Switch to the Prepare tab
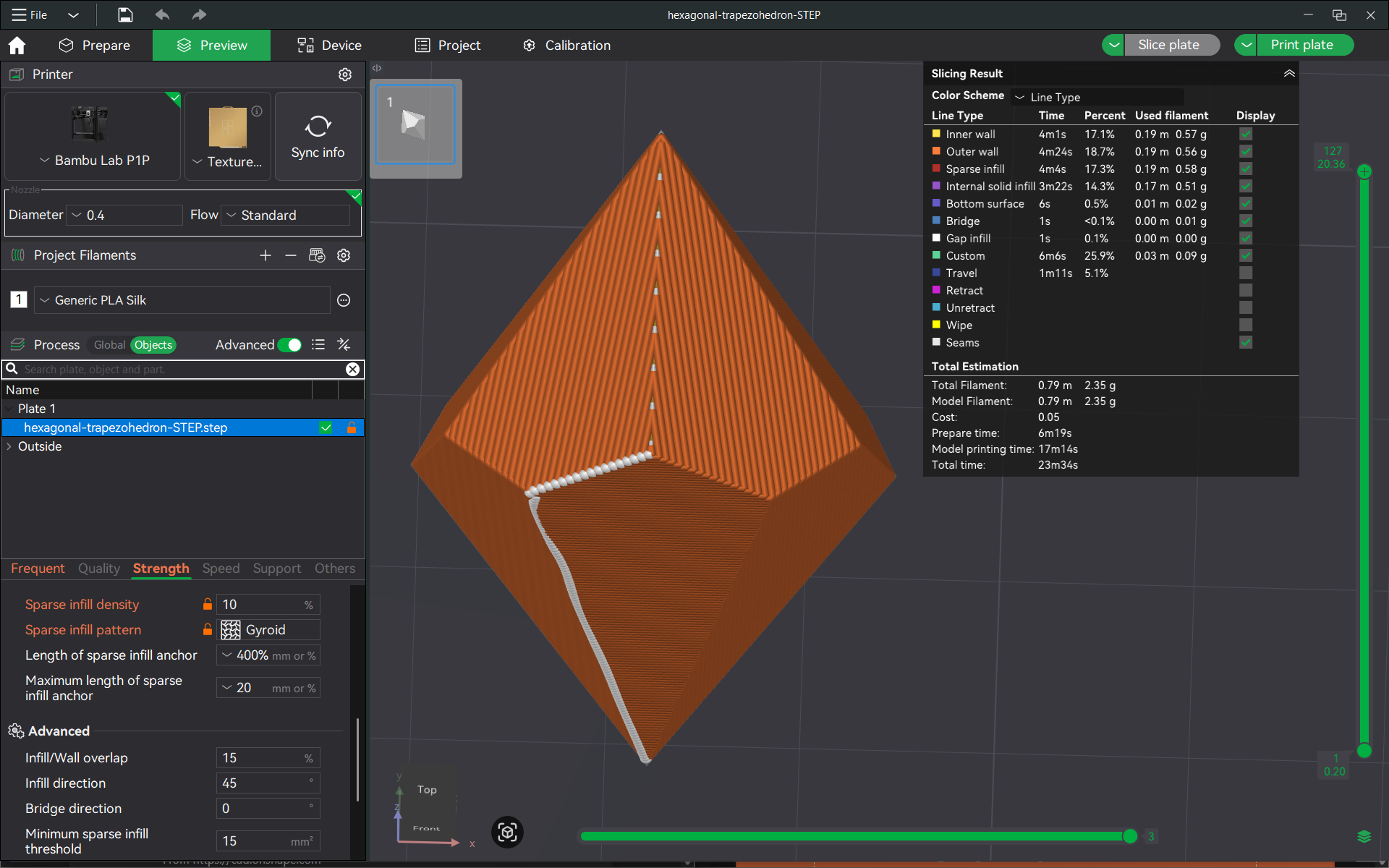Image resolution: width=1389 pixels, height=868 pixels. point(95,46)
